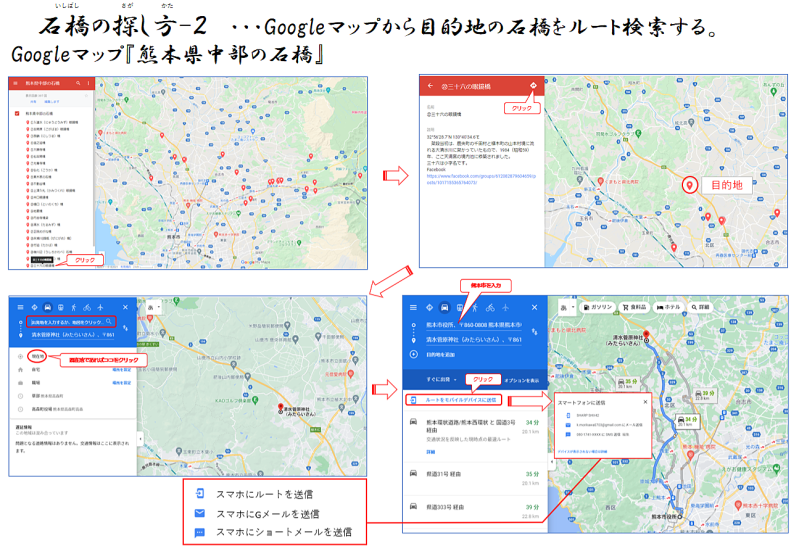Open the Facebook group URL link
799x546 pixels.
point(481,179)
